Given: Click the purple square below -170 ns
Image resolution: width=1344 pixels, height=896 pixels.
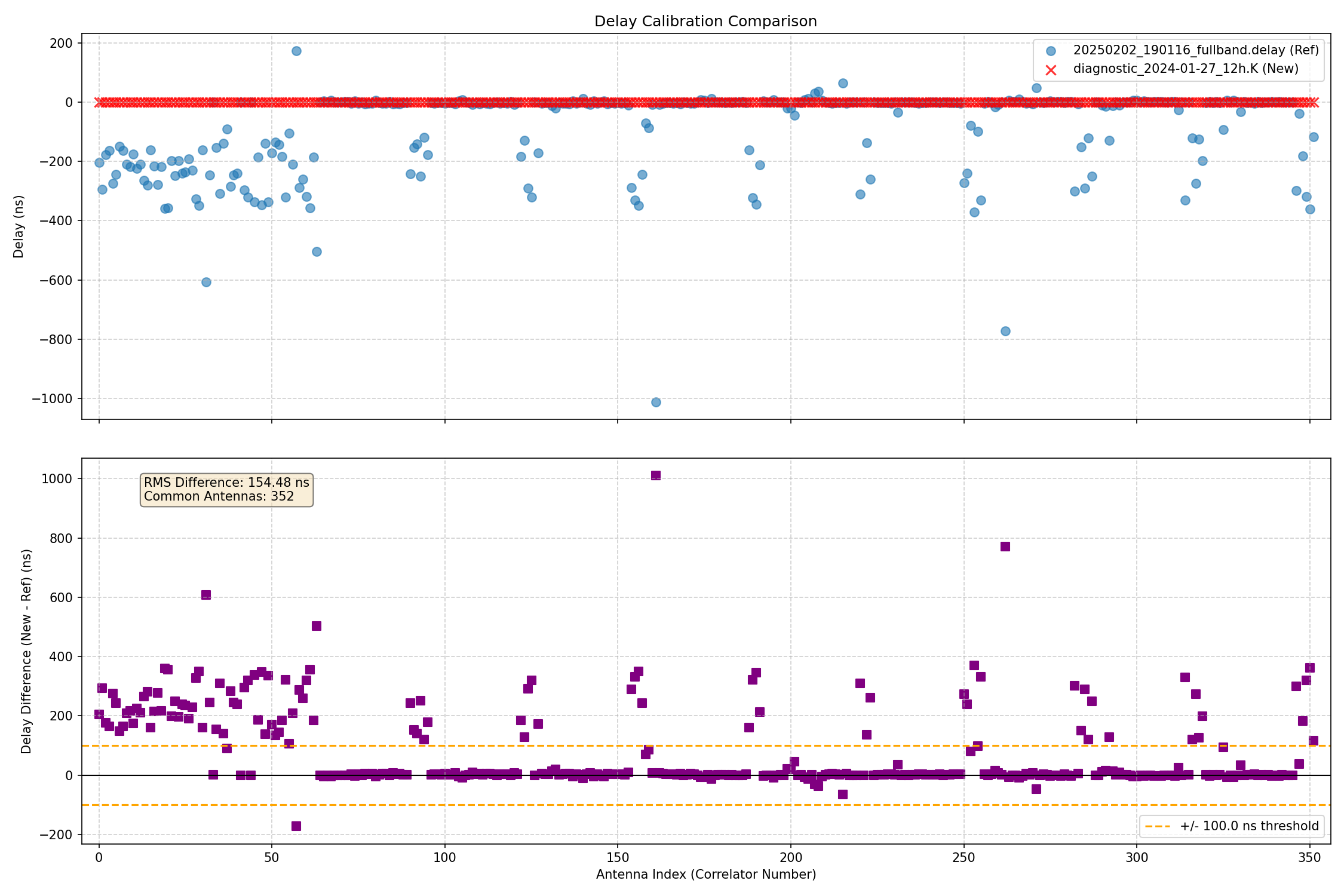Looking at the screenshot, I should pos(296,826).
